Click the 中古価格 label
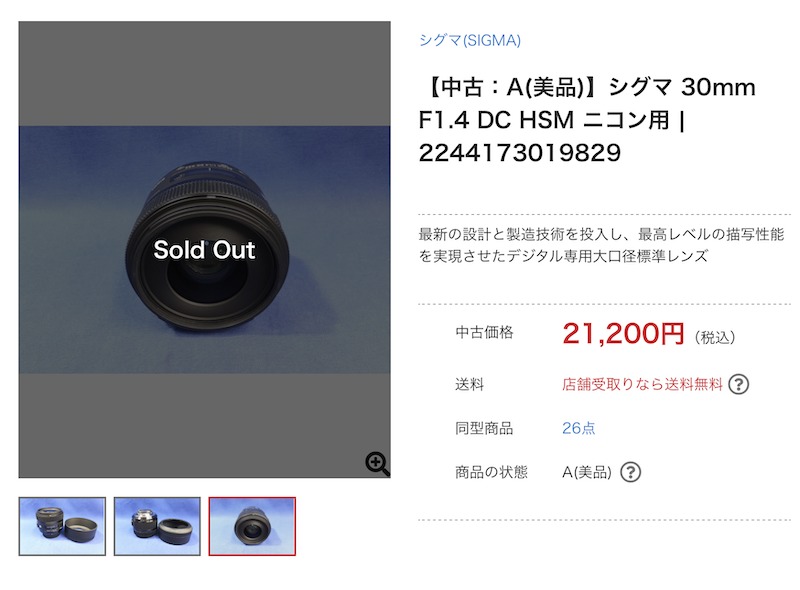The width and height of the screenshot is (800, 590). 484,333
